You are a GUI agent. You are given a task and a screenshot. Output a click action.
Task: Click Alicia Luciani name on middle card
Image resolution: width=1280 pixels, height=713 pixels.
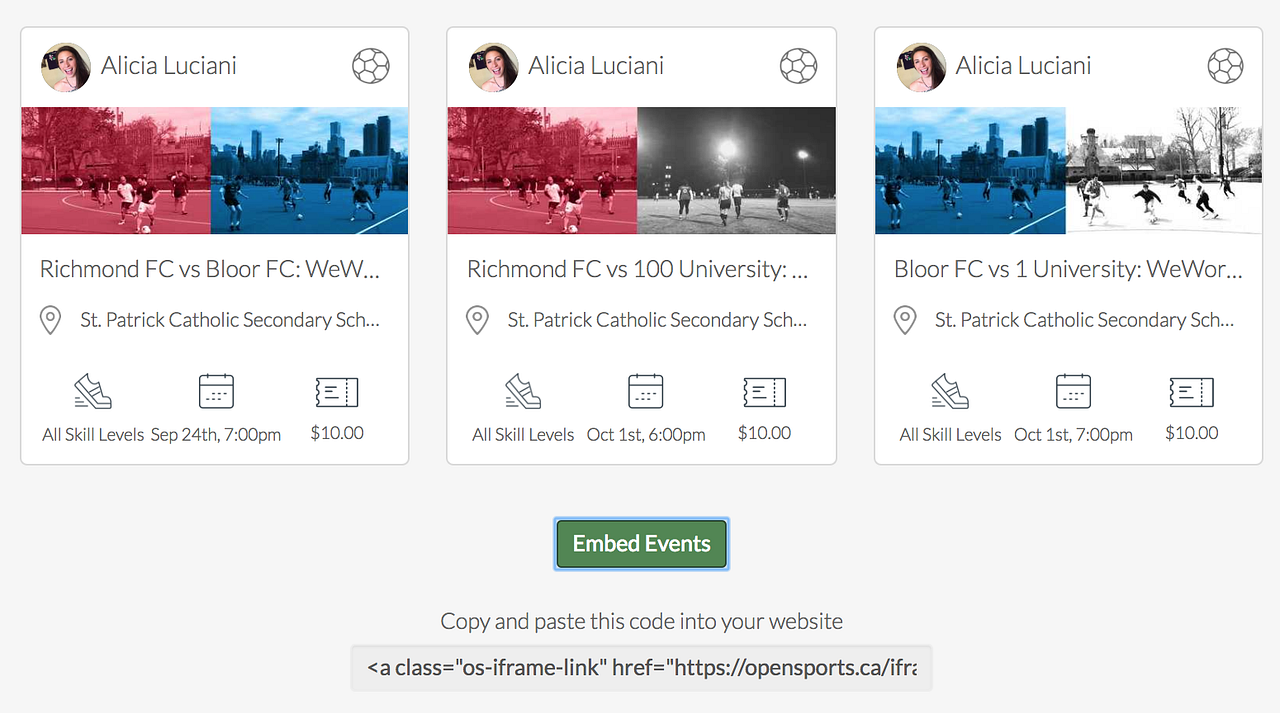[x=596, y=66]
